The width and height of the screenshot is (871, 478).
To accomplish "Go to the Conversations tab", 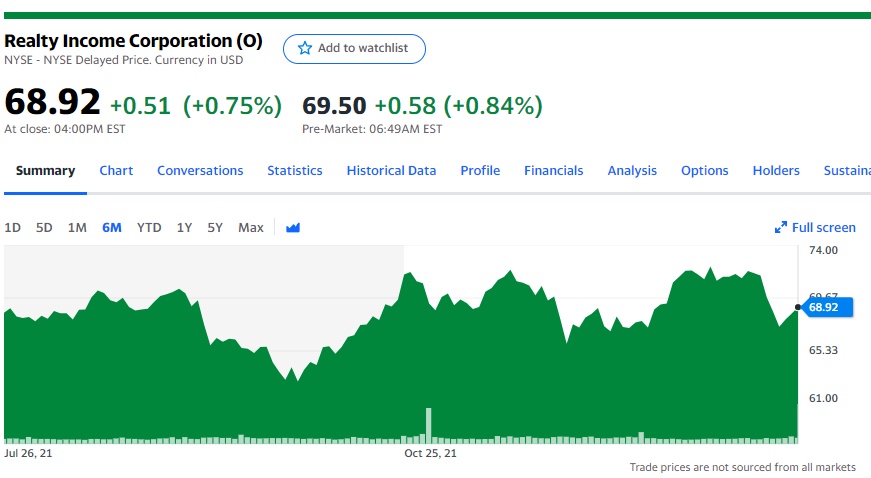I will tap(200, 170).
